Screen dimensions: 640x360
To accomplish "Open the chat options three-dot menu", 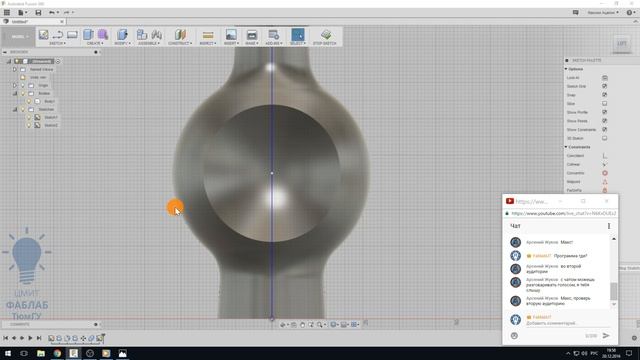I will tap(609, 226).
